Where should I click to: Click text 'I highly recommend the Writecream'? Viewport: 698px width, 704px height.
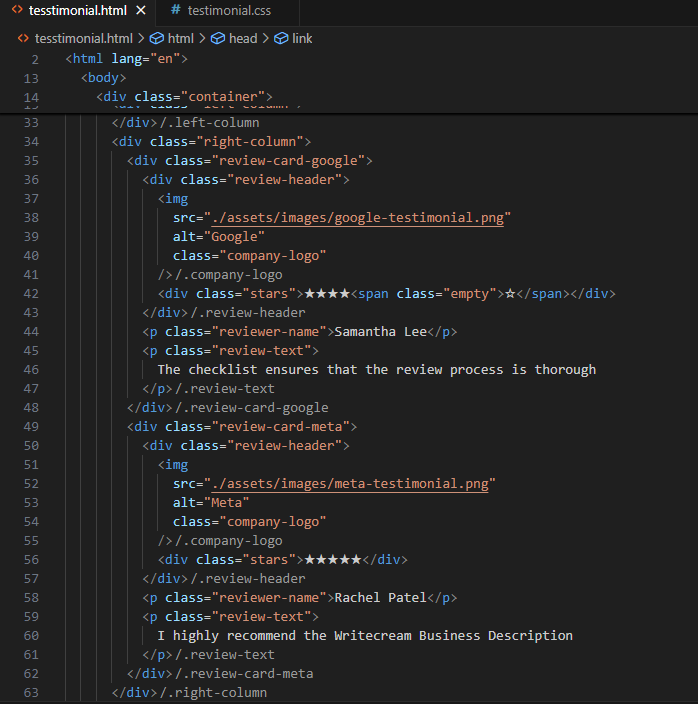(x=285, y=636)
